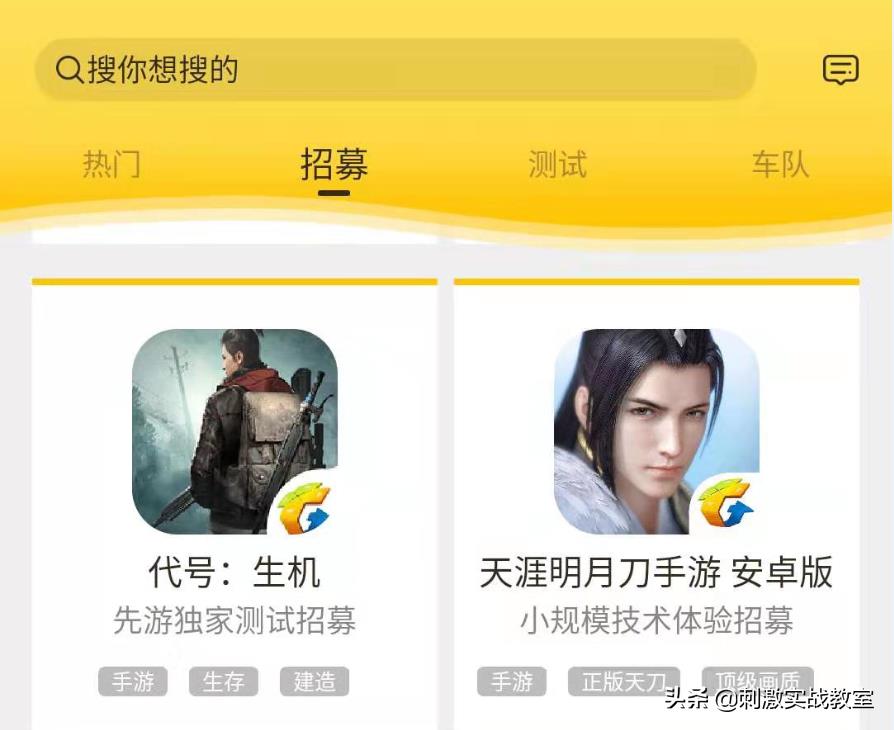
Task: Tap the 先游独家测试招募 subtitle
Action: coord(235,620)
